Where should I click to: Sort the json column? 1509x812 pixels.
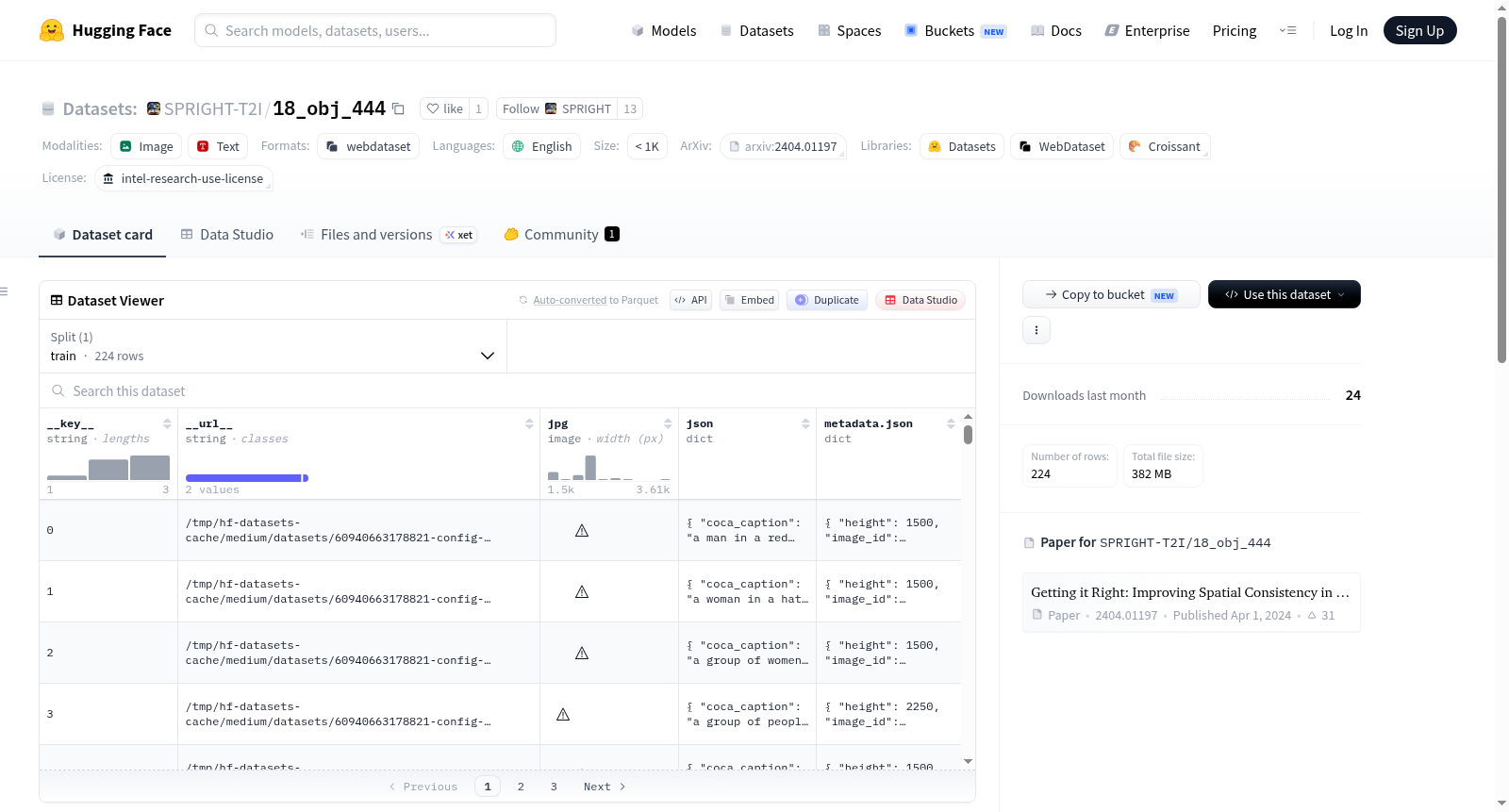[805, 423]
